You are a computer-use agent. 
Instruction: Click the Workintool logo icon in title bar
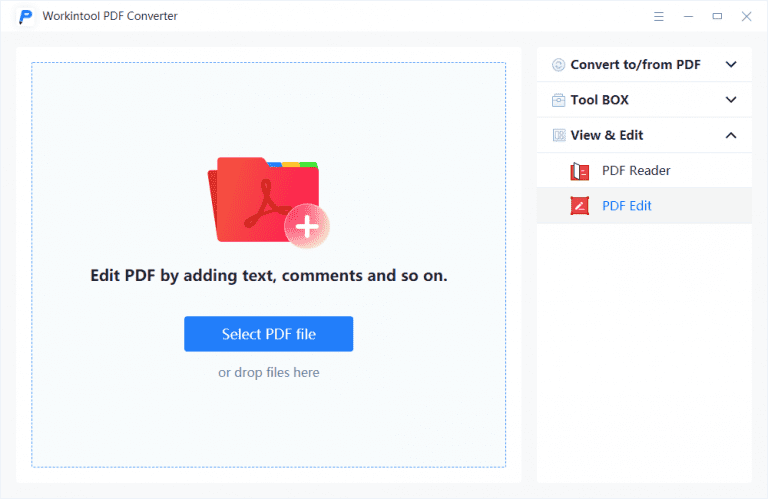[26, 17]
